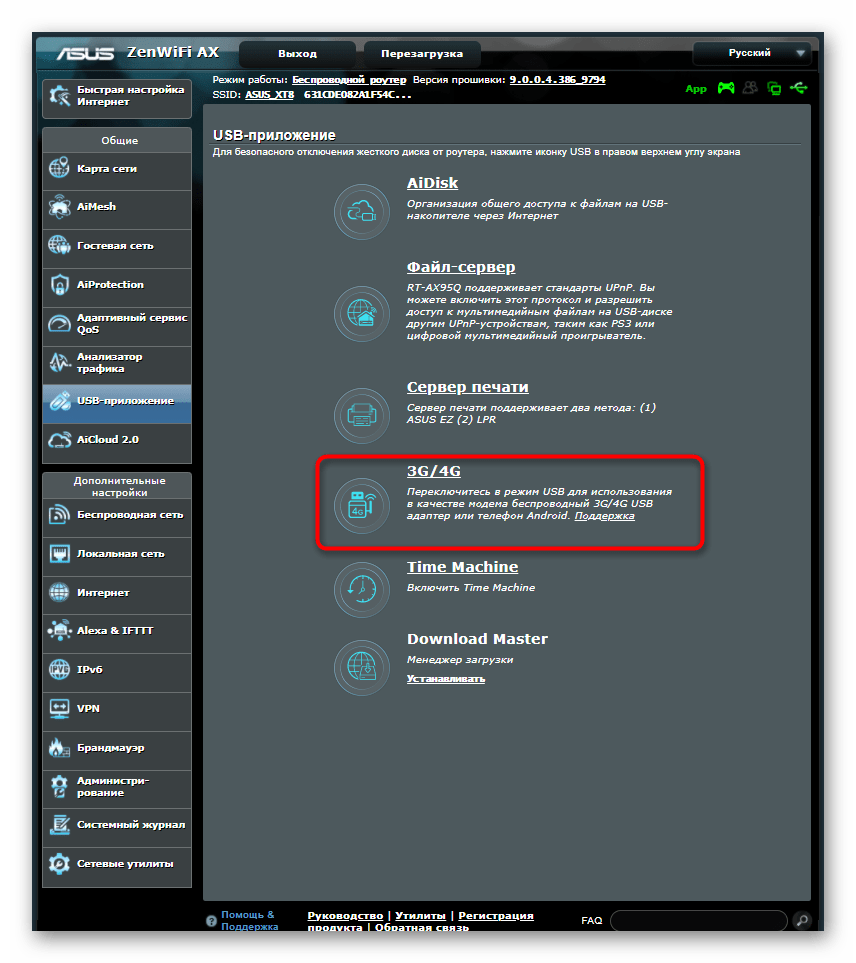Select Беспроводная сеть in sidebar
Viewport: 856px width, 963px height.
[x=116, y=515]
